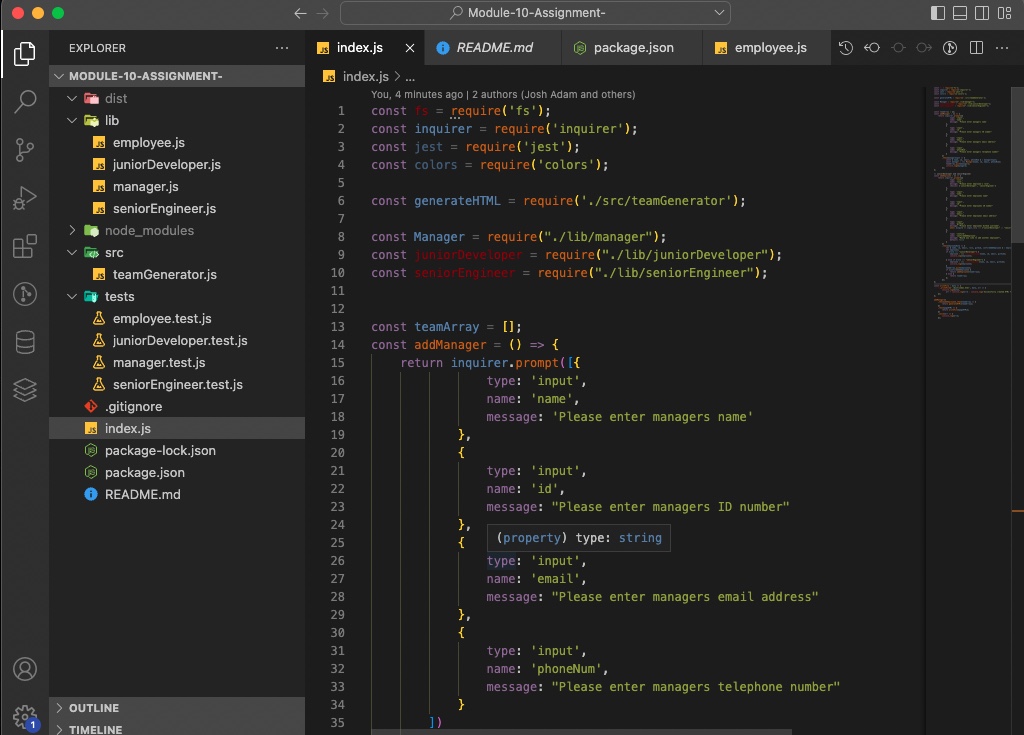Open seniorEngineer.js in the explorer
Image resolution: width=1024 pixels, height=735 pixels.
pyautogui.click(x=177, y=208)
